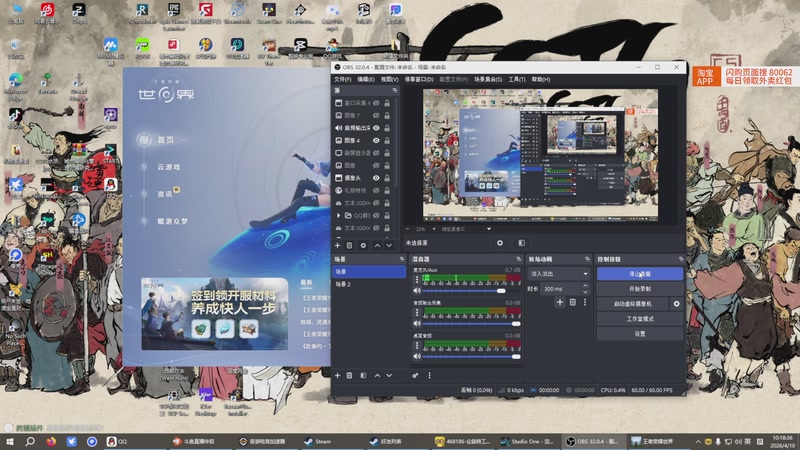Screen dimensions: 800x450
Task: Select 场景 2 in scenes list
Action: 368,284
